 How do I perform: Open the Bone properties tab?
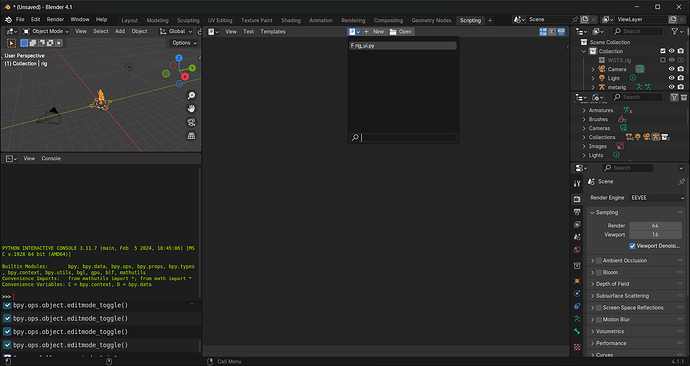[x=577, y=331]
